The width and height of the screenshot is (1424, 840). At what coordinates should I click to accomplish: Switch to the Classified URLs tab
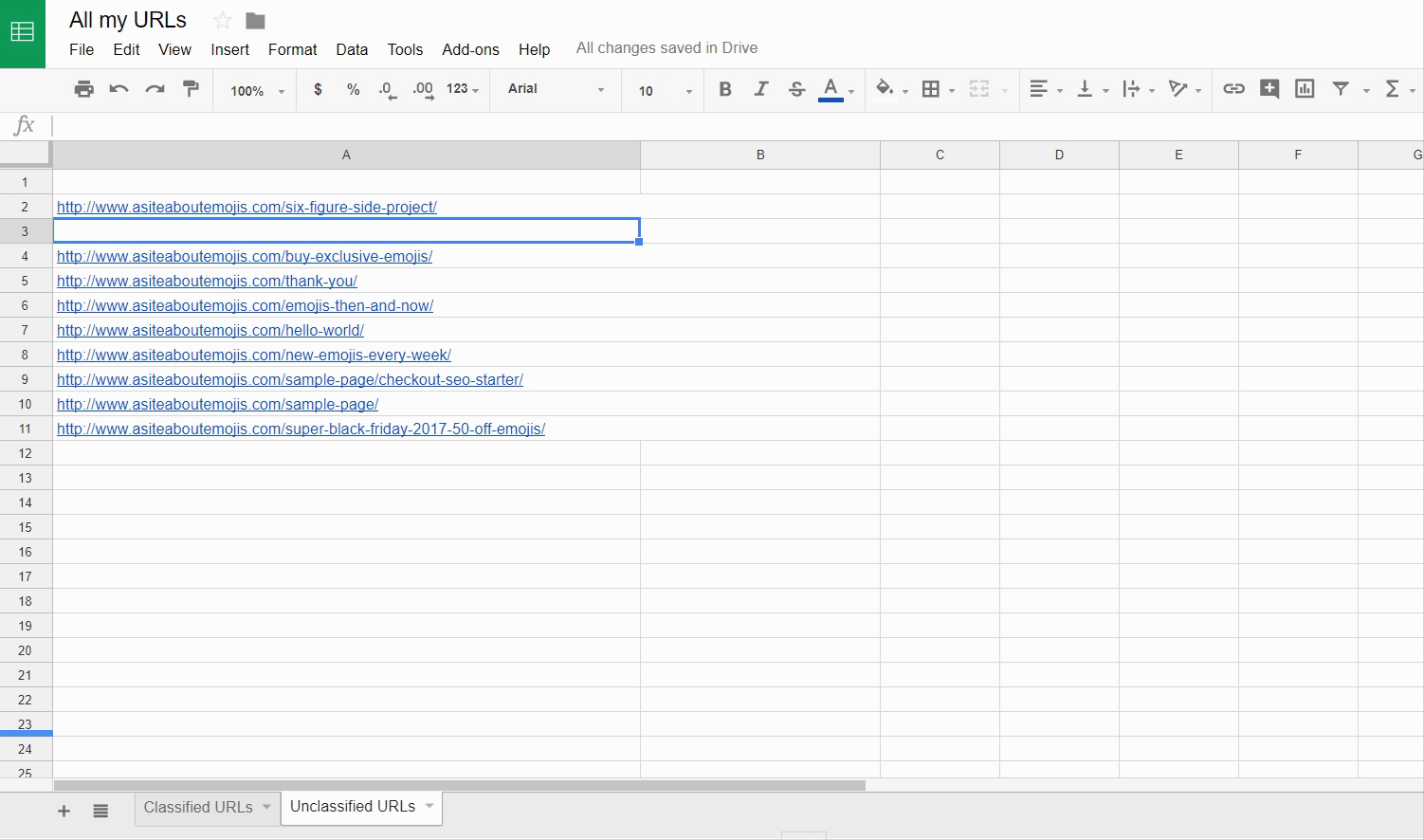[198, 808]
